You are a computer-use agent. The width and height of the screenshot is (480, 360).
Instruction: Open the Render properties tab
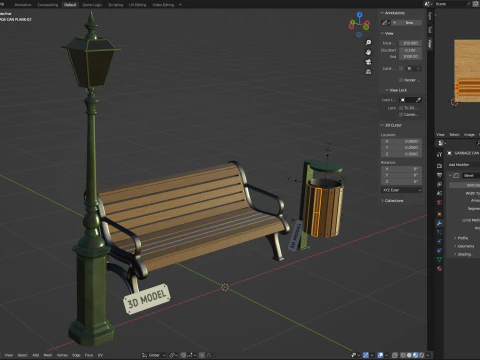click(439, 166)
